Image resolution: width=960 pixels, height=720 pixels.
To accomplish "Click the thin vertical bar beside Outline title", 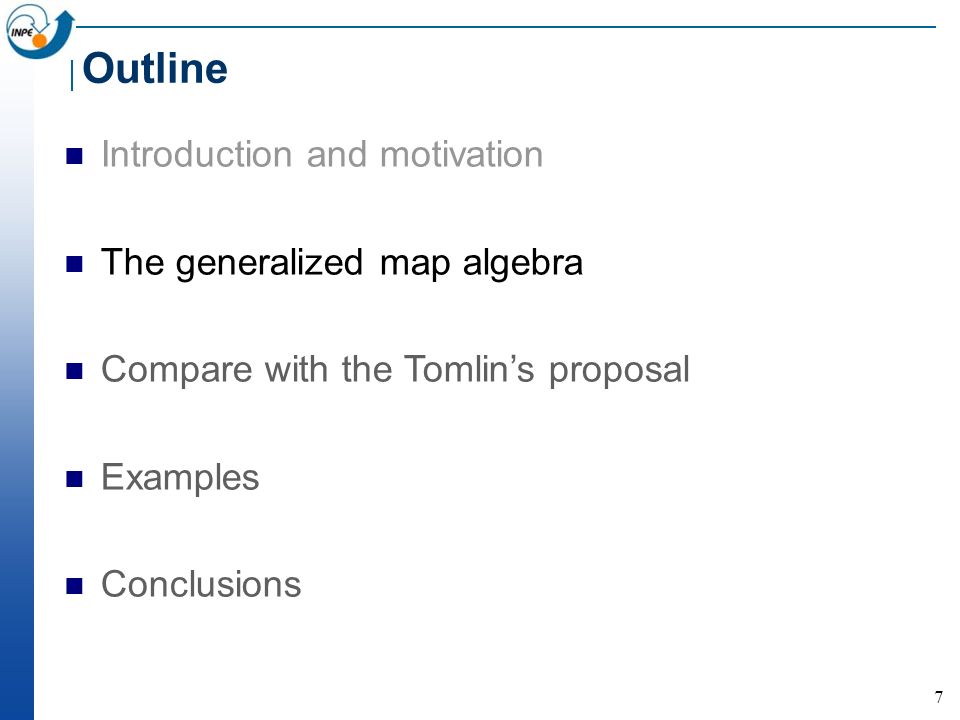I will tap(73, 75).
